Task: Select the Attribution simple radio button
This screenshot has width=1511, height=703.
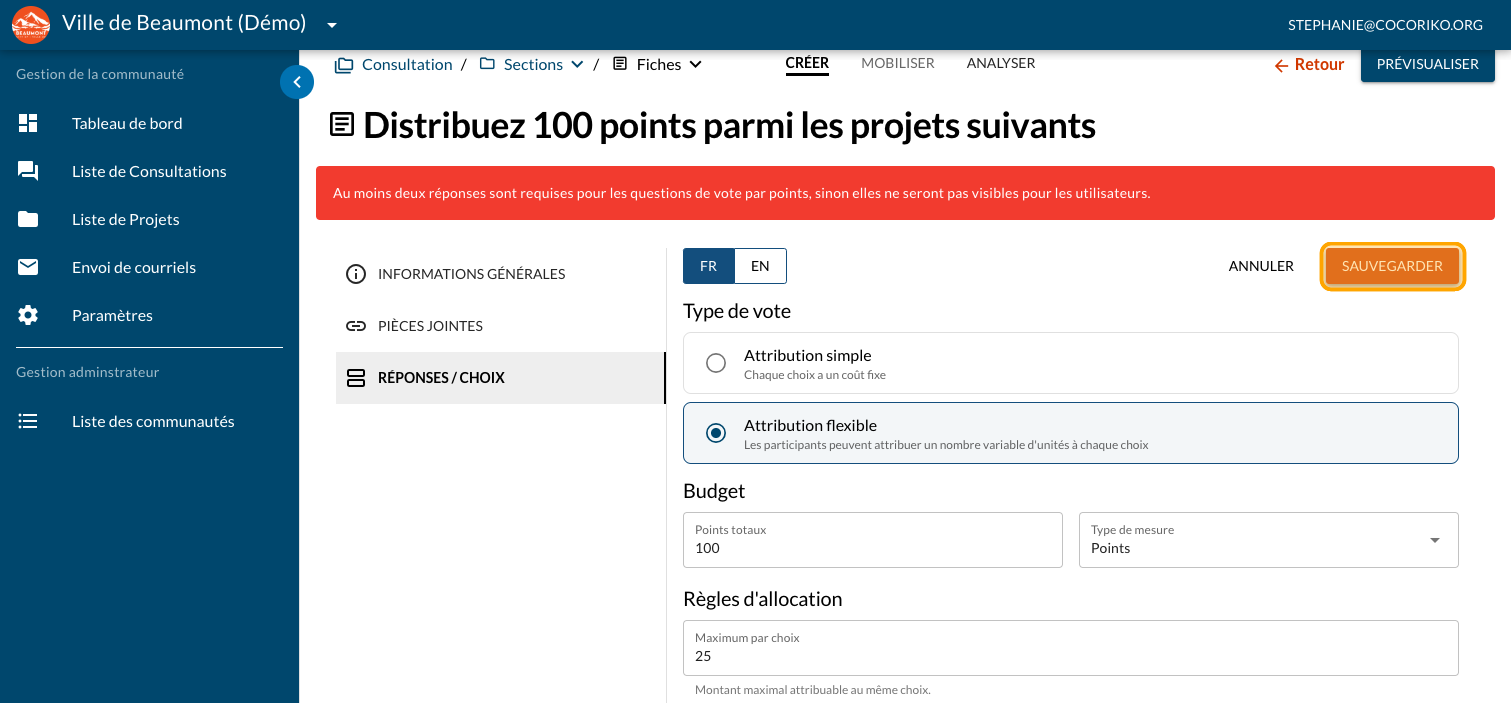Action: click(716, 363)
